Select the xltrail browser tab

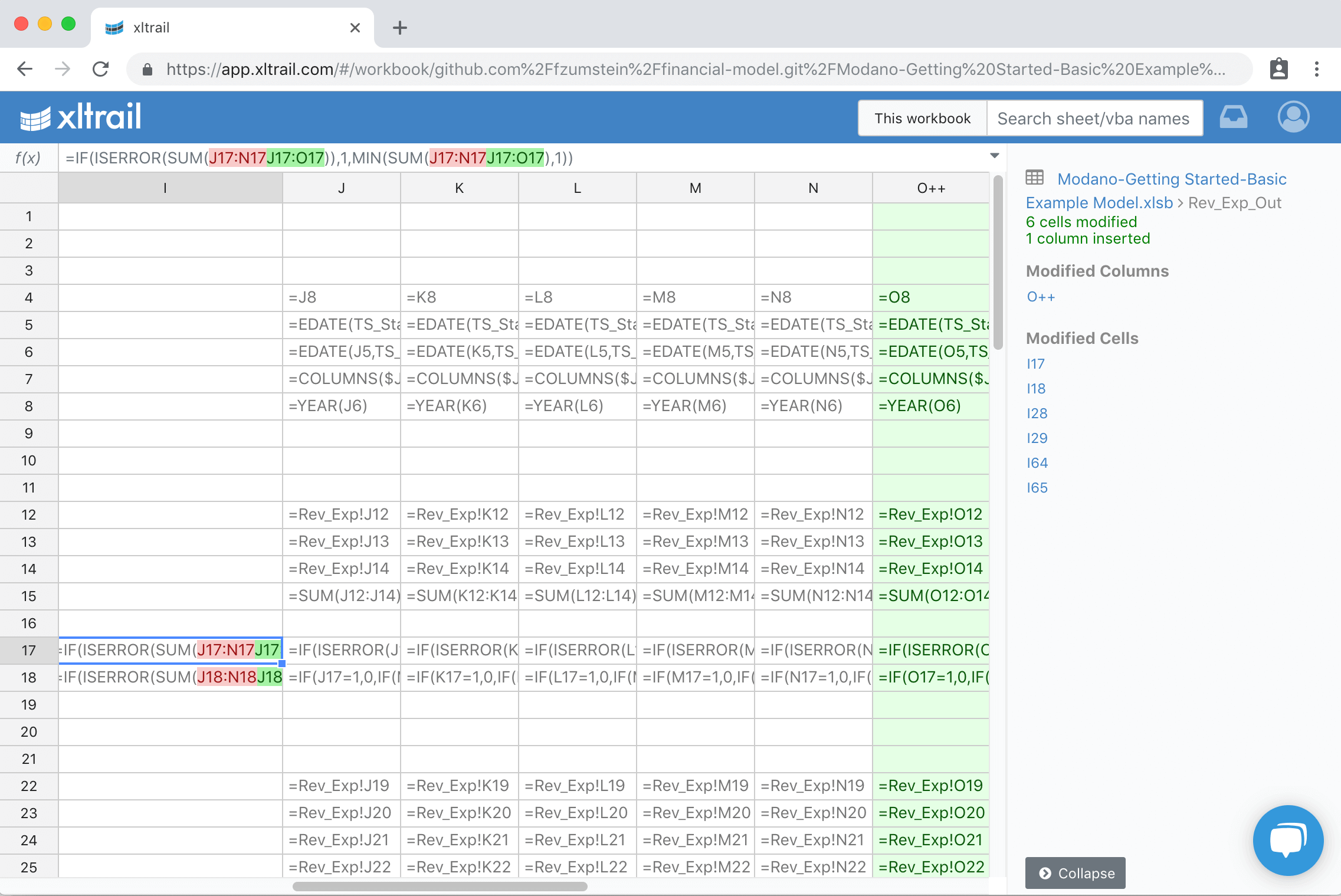point(231,28)
